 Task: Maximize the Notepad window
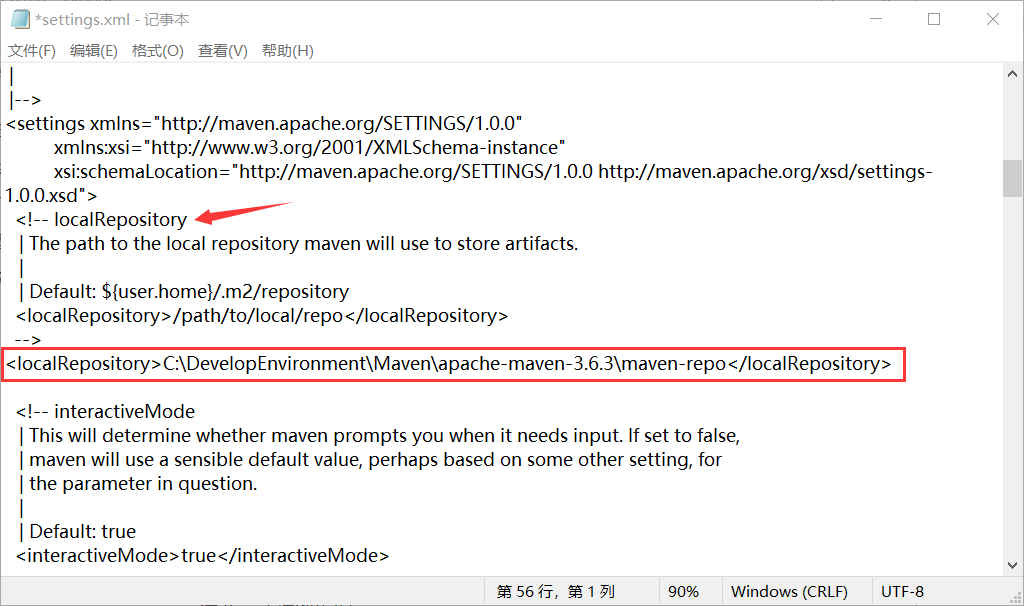coord(934,19)
